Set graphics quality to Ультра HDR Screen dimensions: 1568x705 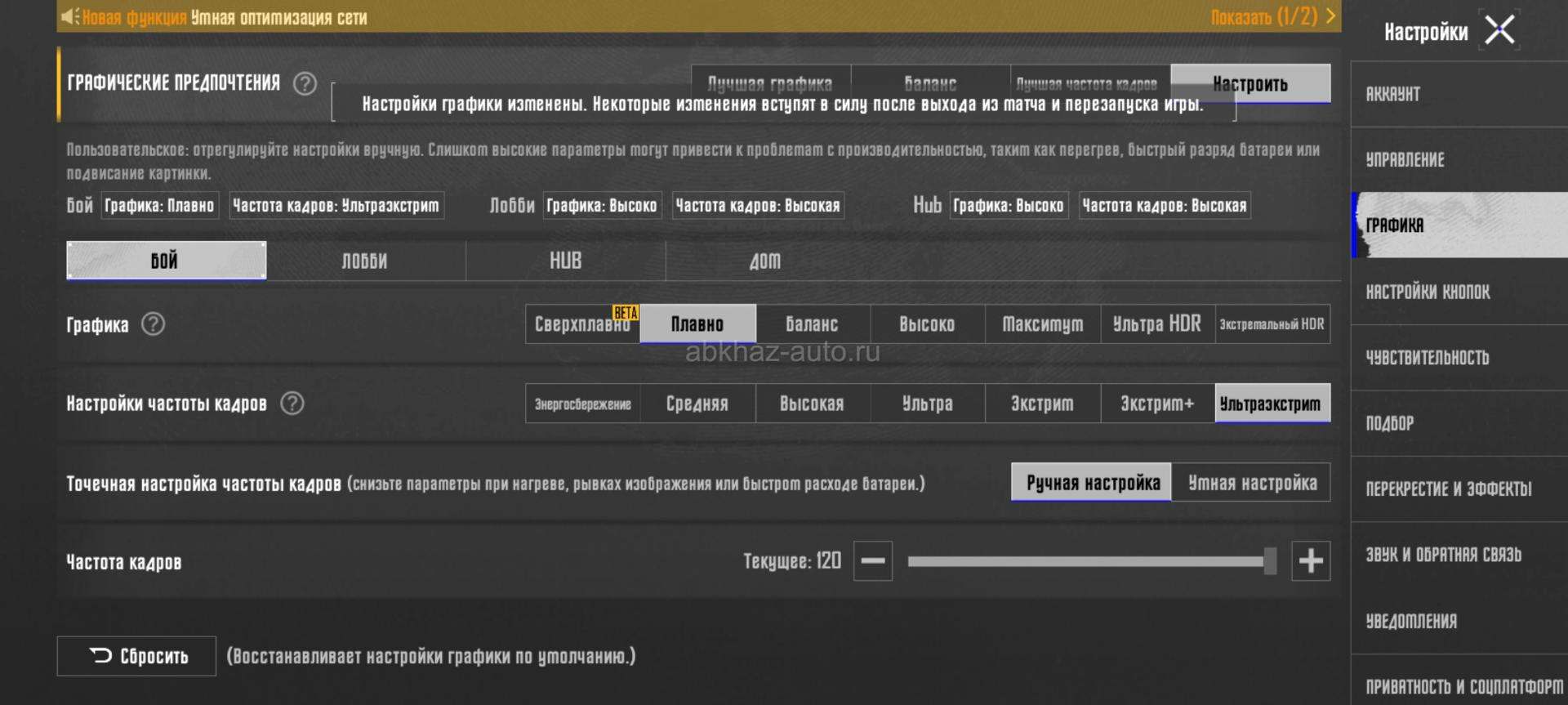[x=1157, y=324]
